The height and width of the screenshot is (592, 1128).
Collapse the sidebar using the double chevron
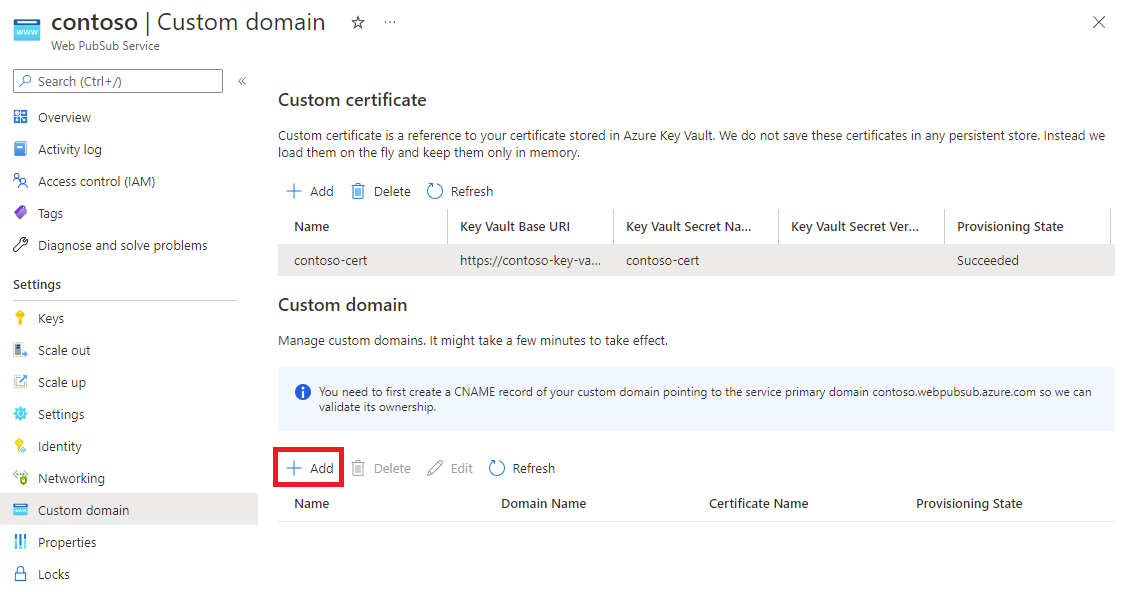(x=241, y=81)
